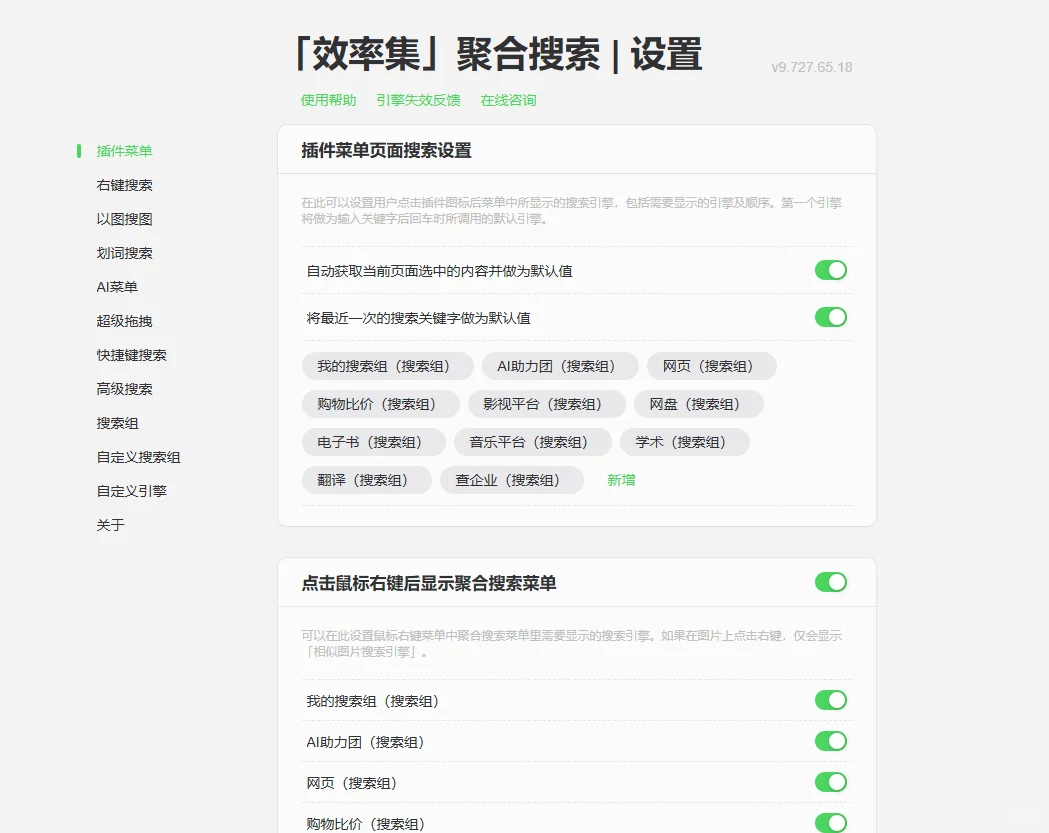禁用「点击鼠标右键后显示聚合搜索菜单」总开关

(x=830, y=581)
